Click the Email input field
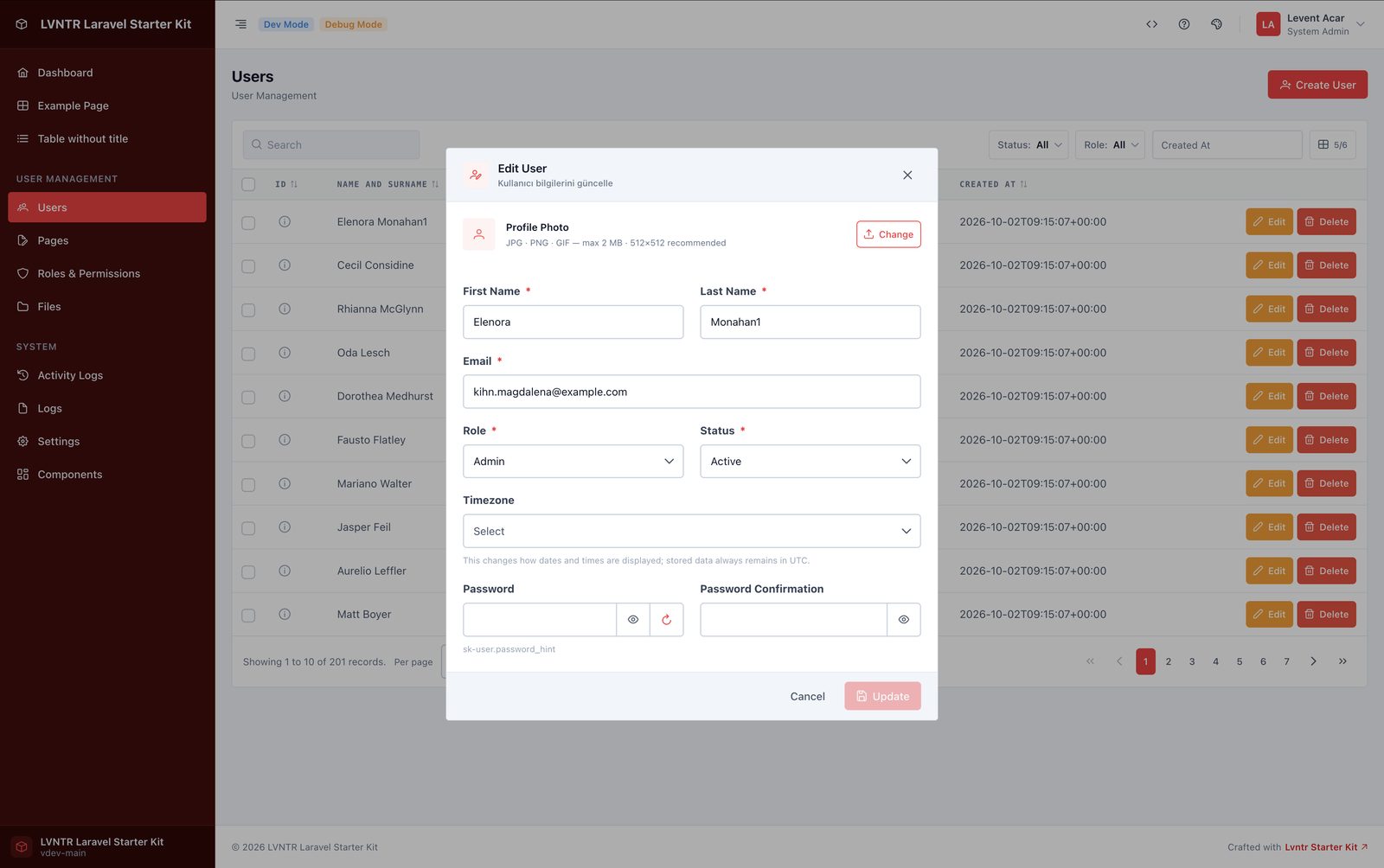The width and height of the screenshot is (1384, 868). tap(691, 392)
